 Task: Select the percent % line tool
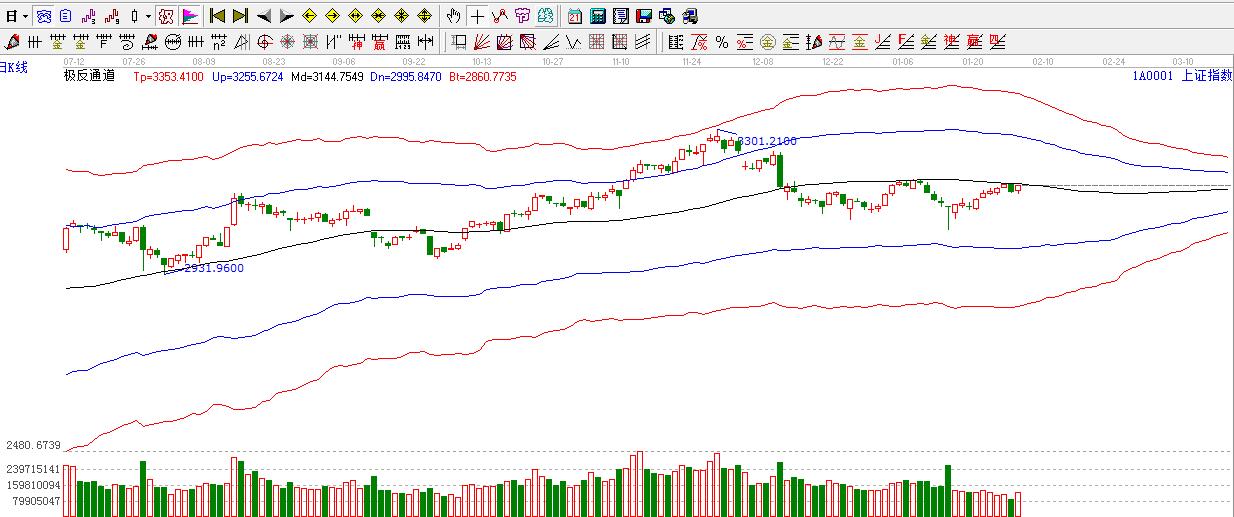(721, 42)
